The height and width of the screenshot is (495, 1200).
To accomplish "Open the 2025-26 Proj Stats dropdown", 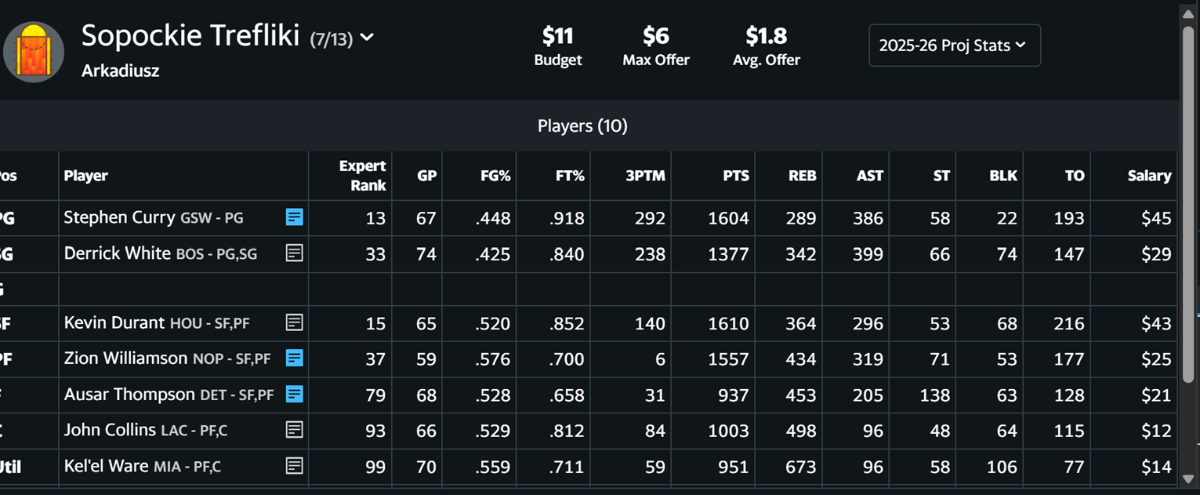I will point(954,45).
